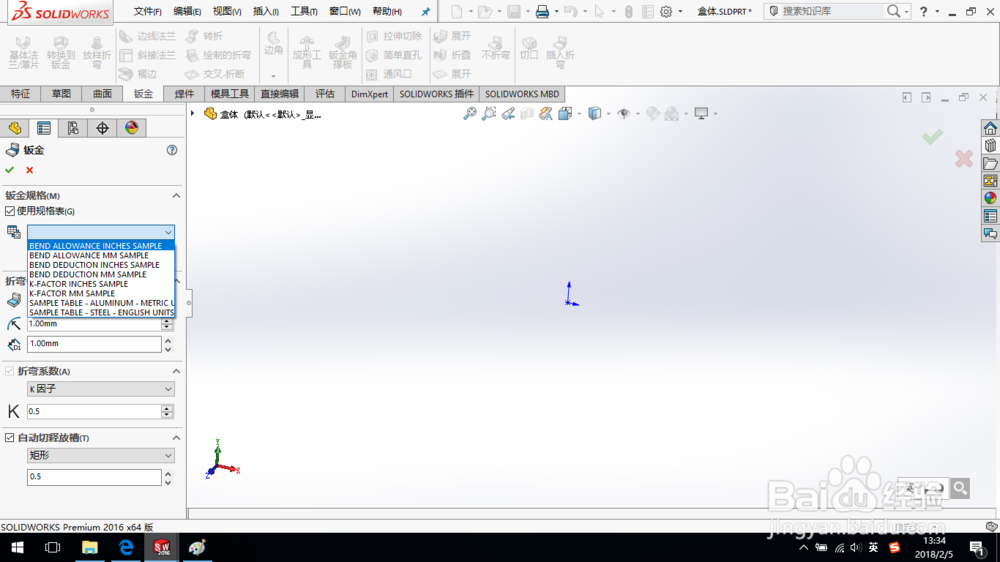
Task: Switch to the 焊件 tab
Action: [x=184, y=94]
